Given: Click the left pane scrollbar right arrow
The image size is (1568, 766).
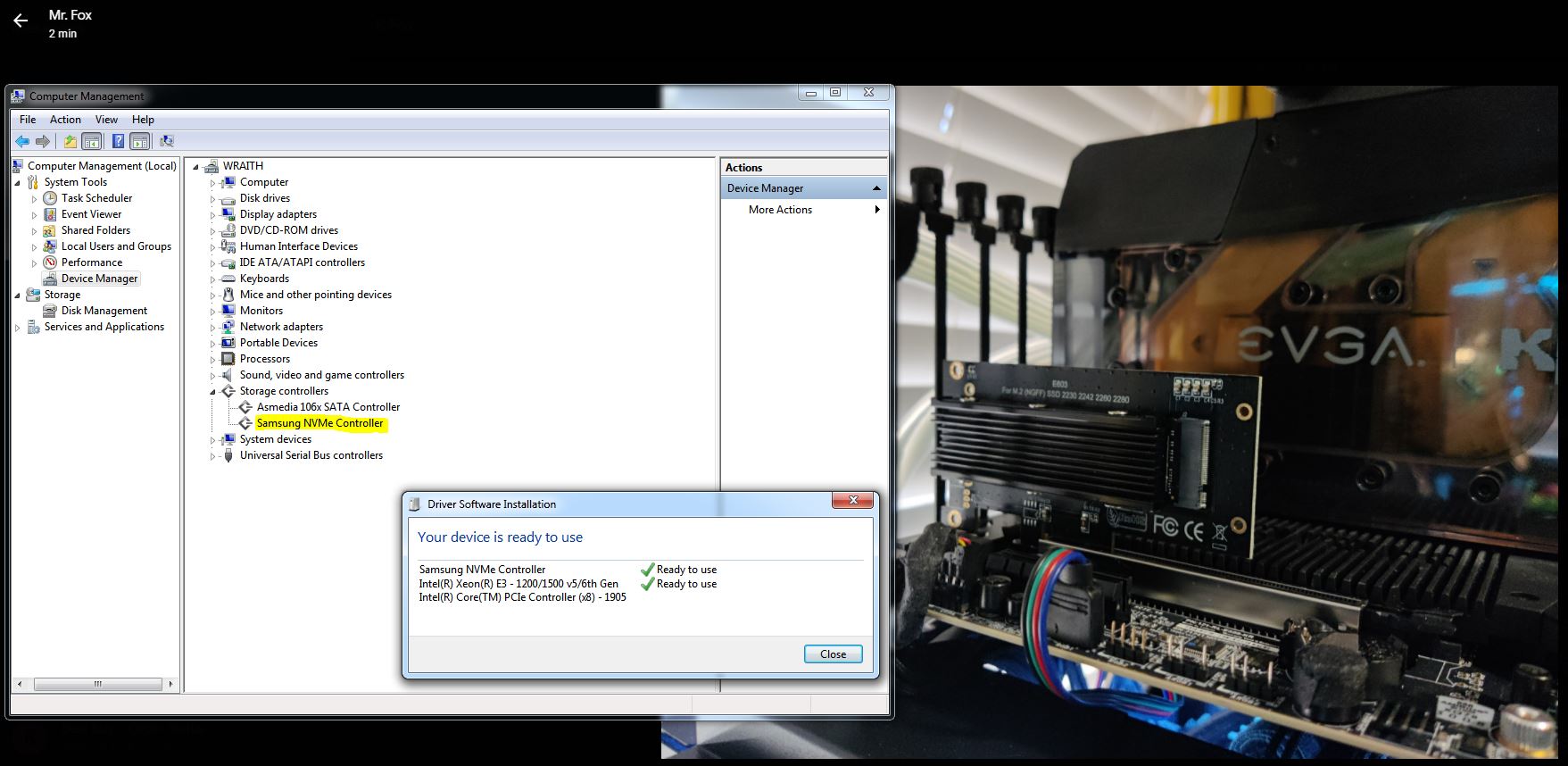Looking at the screenshot, I should [170, 685].
